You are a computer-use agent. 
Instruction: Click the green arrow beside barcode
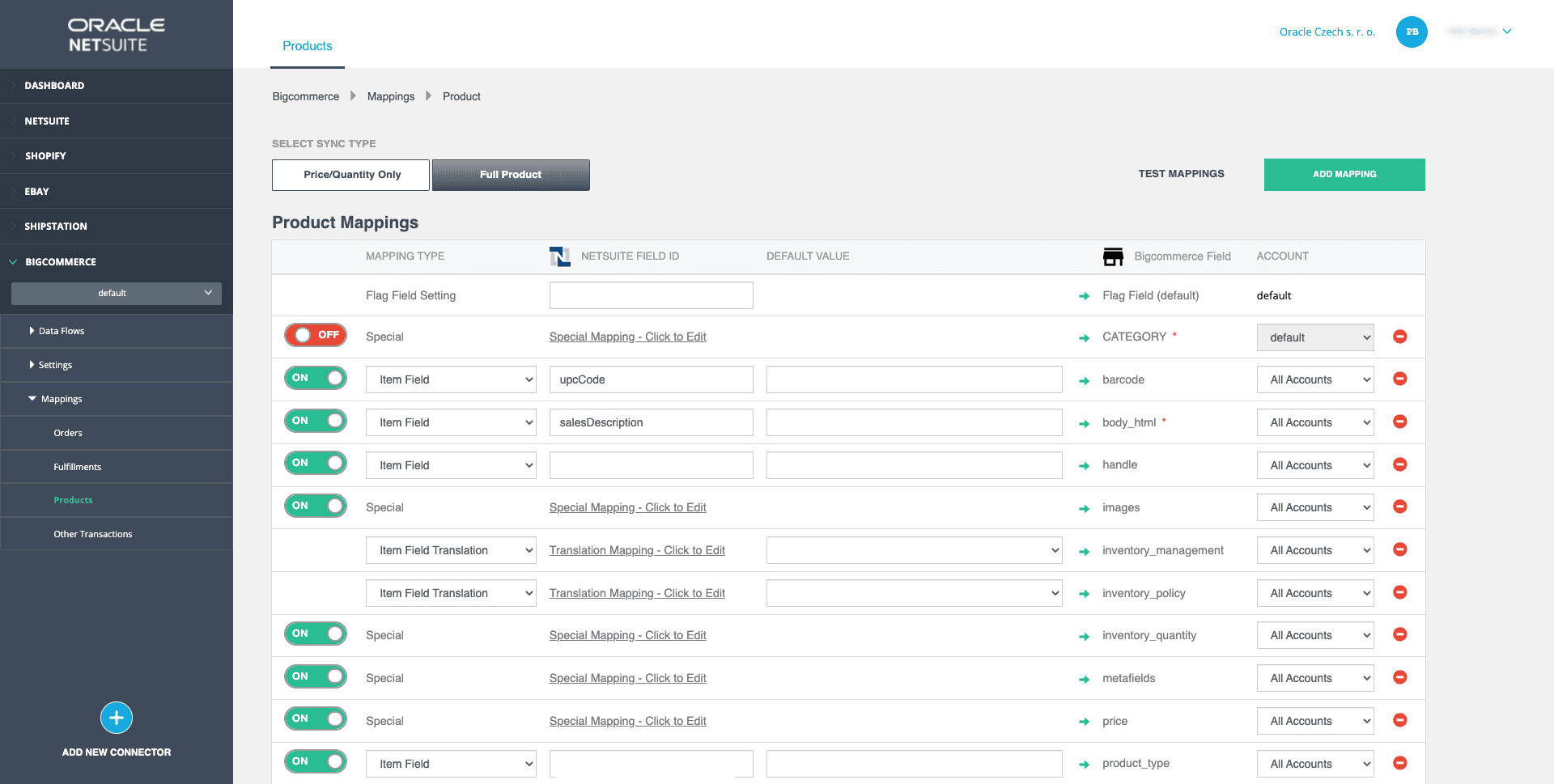click(x=1084, y=380)
